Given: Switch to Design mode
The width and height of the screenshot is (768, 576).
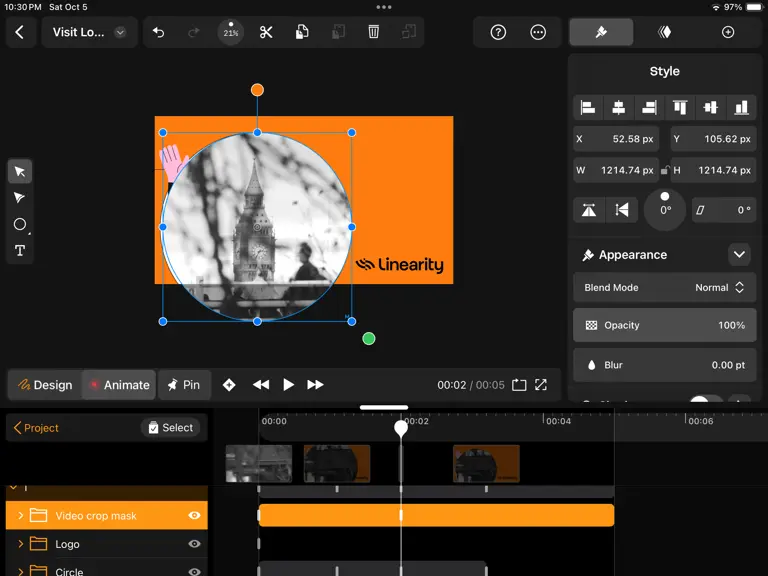Looking at the screenshot, I should coord(45,385).
